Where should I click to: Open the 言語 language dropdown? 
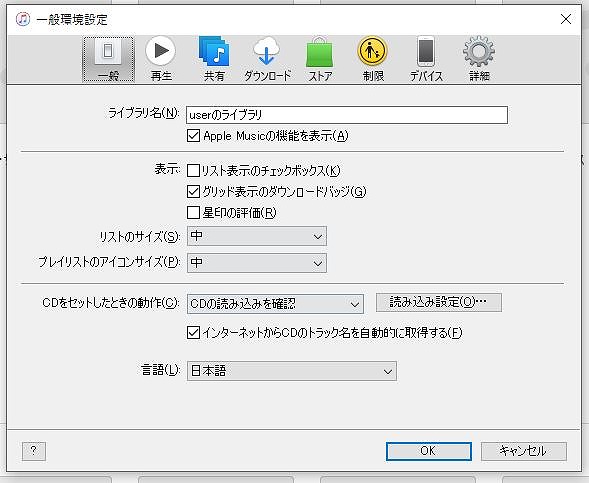tap(292, 371)
